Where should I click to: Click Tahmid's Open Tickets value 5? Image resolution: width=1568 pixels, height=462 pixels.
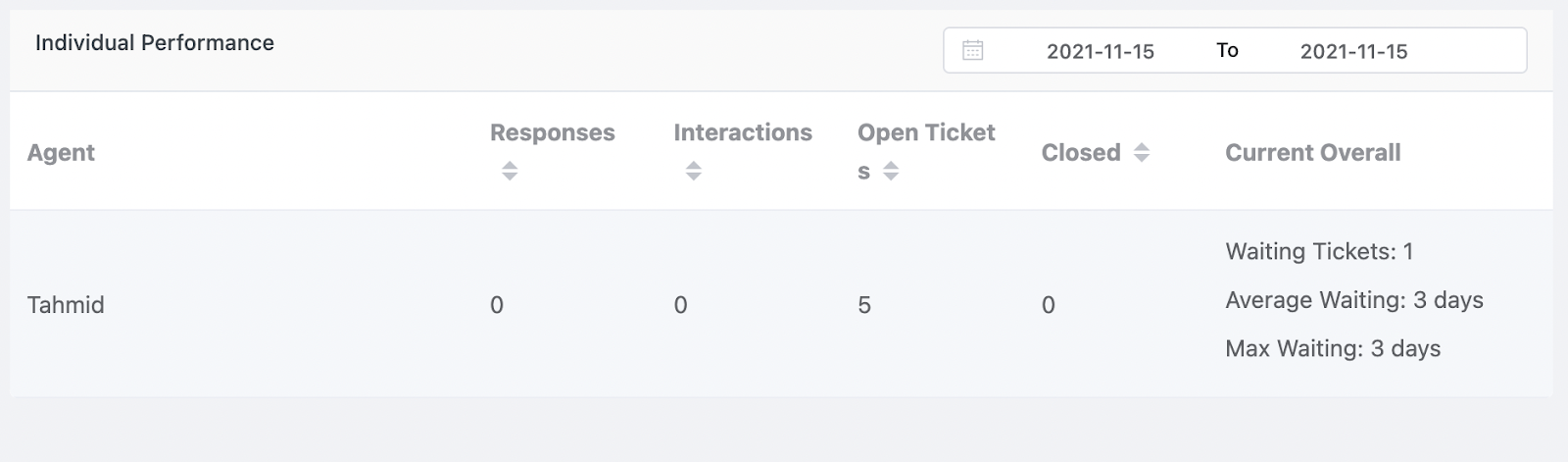coord(863,305)
